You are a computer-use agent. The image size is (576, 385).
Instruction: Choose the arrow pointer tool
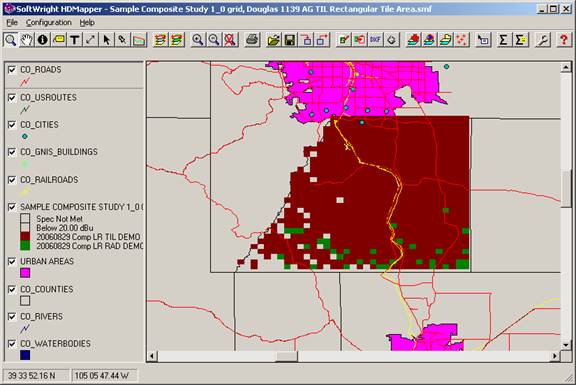[107, 40]
